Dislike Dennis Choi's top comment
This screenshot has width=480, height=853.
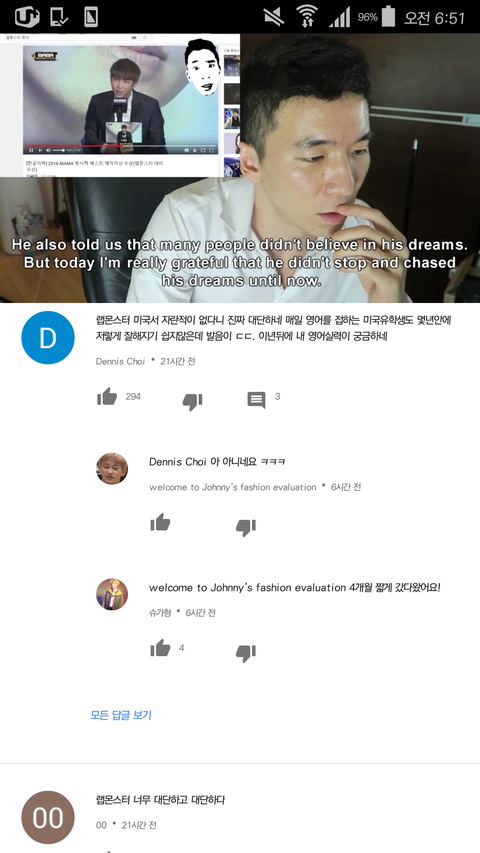click(192, 401)
